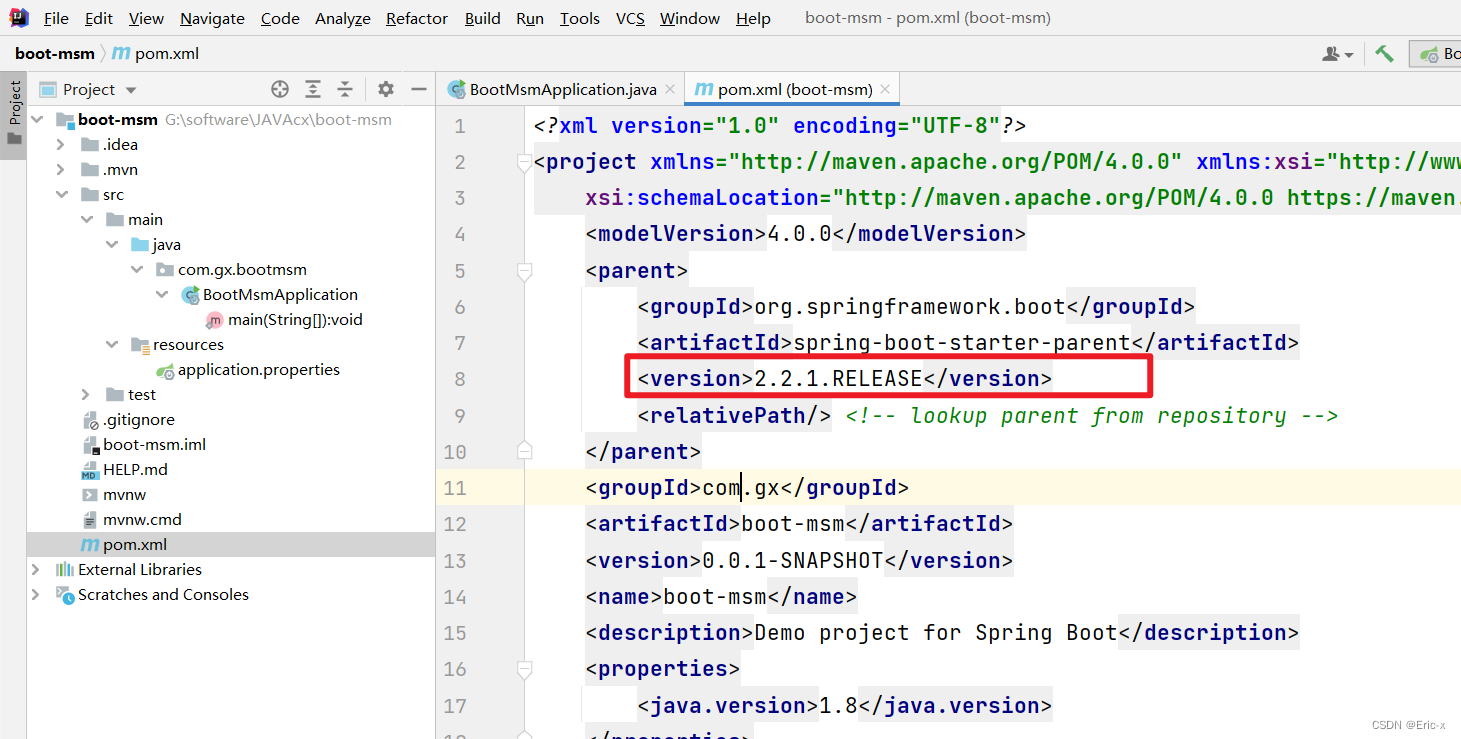This screenshot has width=1461, height=739.
Task: Collapse the main folder
Action: click(87, 219)
